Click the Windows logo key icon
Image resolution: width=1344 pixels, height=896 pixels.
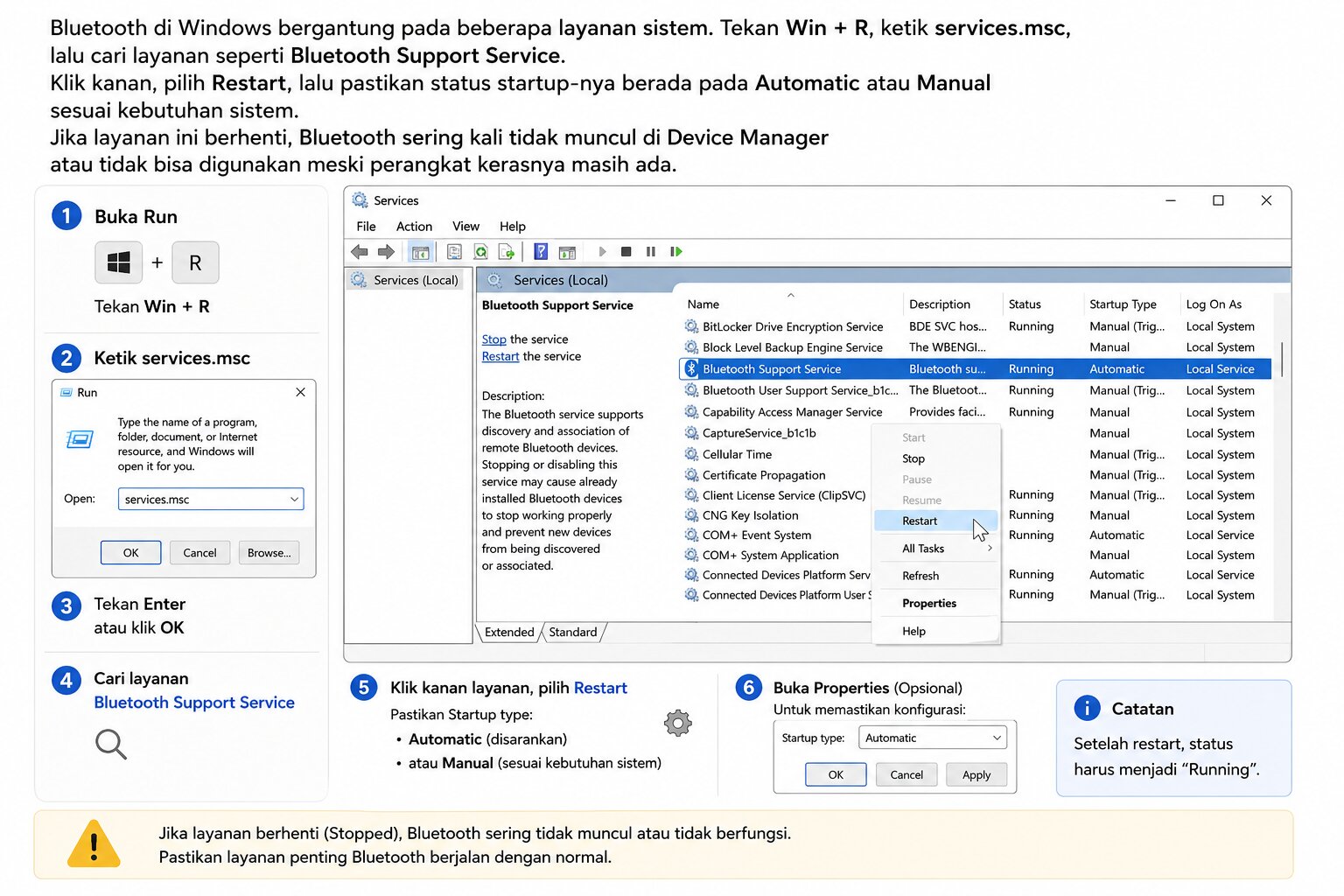tap(118, 262)
